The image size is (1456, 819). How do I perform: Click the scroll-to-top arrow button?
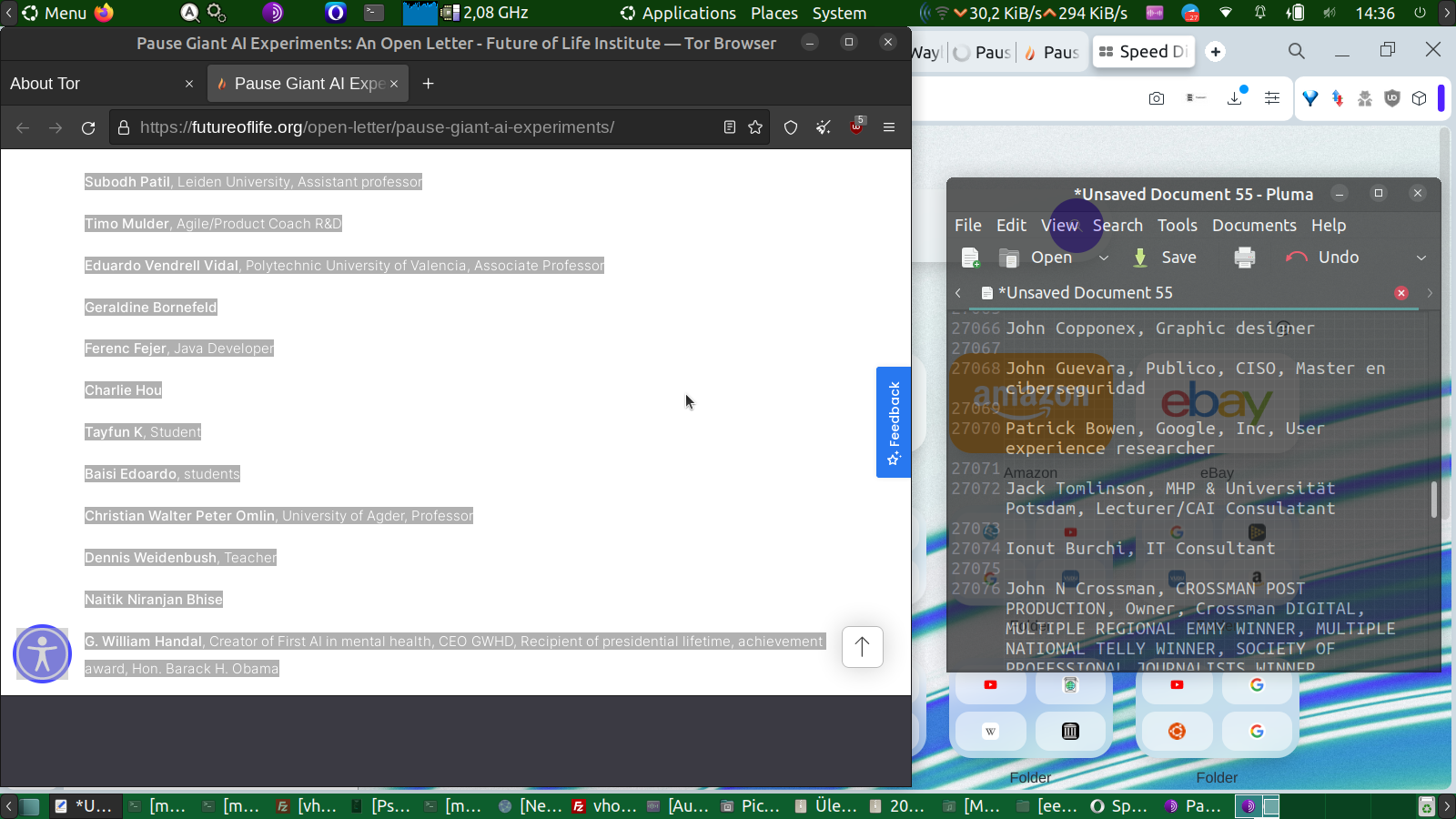[862, 647]
